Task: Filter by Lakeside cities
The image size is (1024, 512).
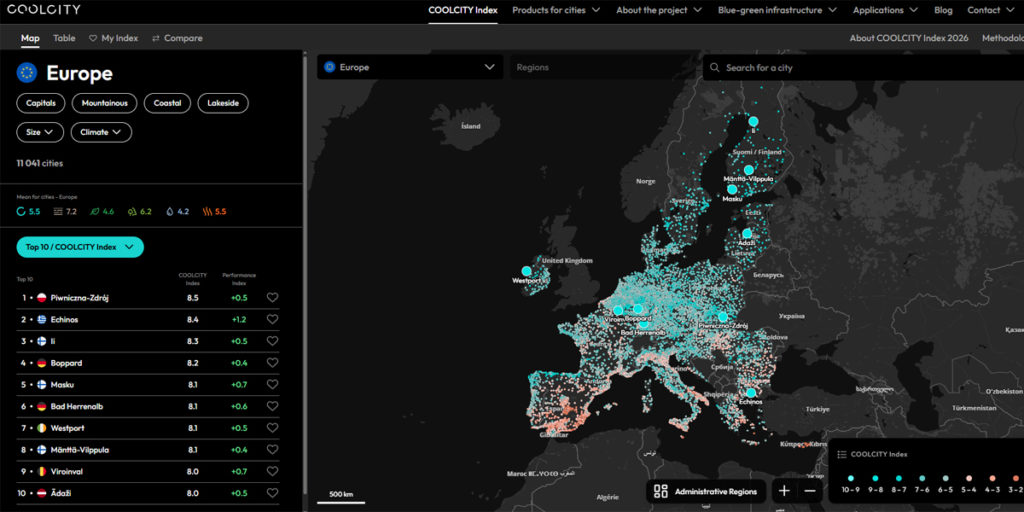Action: tap(223, 103)
